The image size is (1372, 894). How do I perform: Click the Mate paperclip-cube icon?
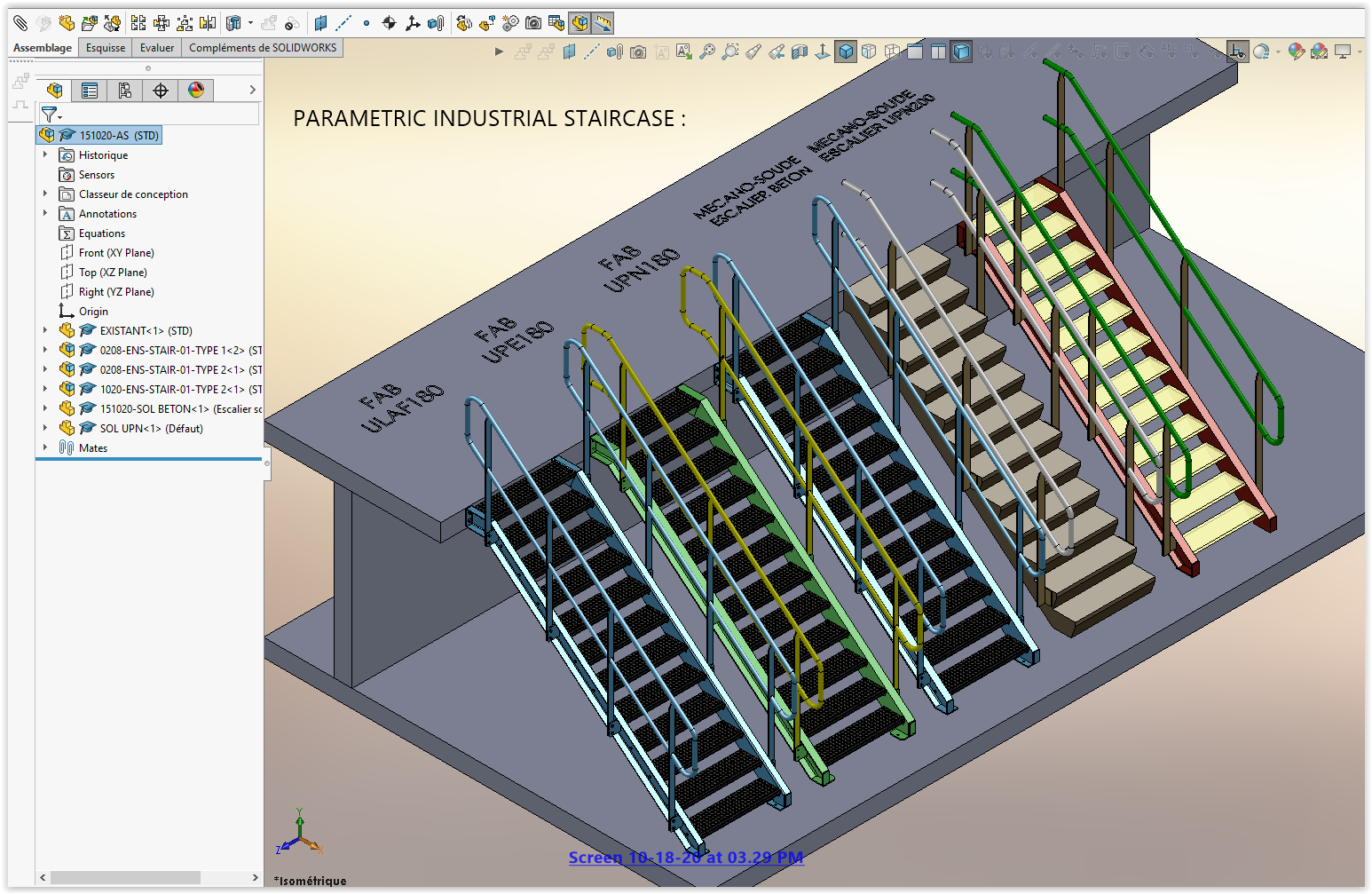(x=436, y=23)
